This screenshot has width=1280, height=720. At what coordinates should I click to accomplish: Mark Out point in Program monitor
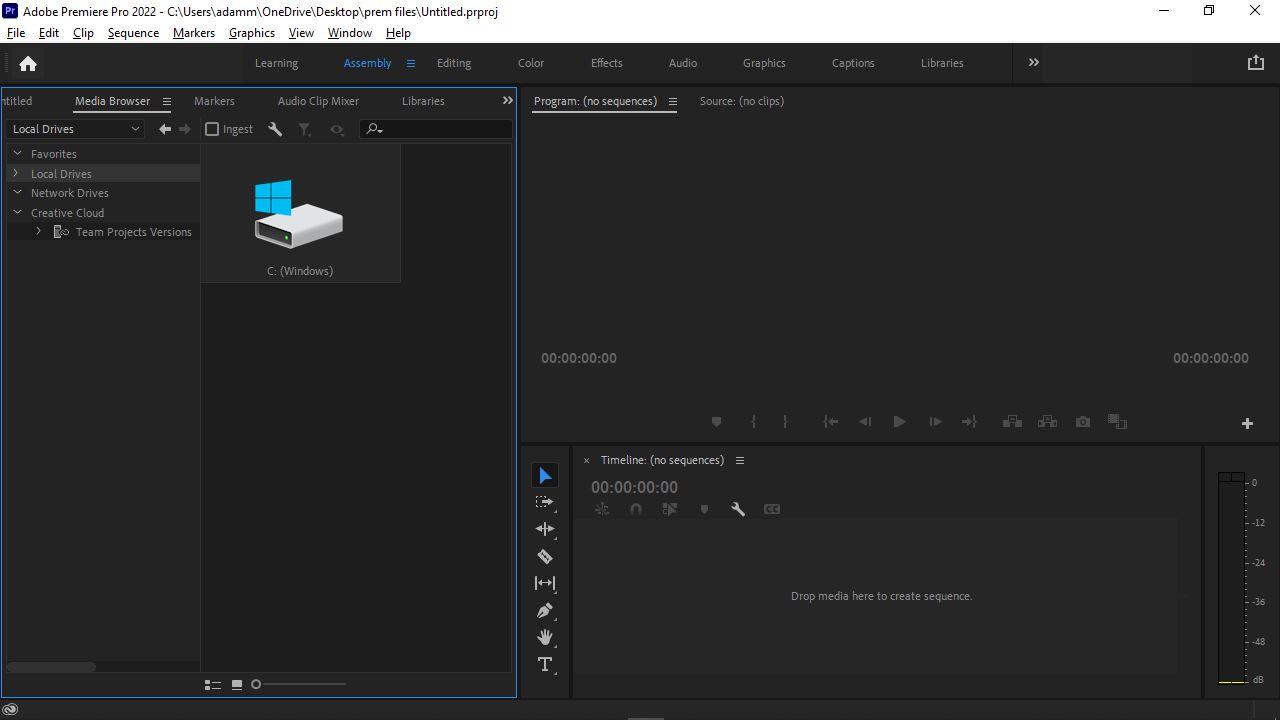tap(785, 422)
